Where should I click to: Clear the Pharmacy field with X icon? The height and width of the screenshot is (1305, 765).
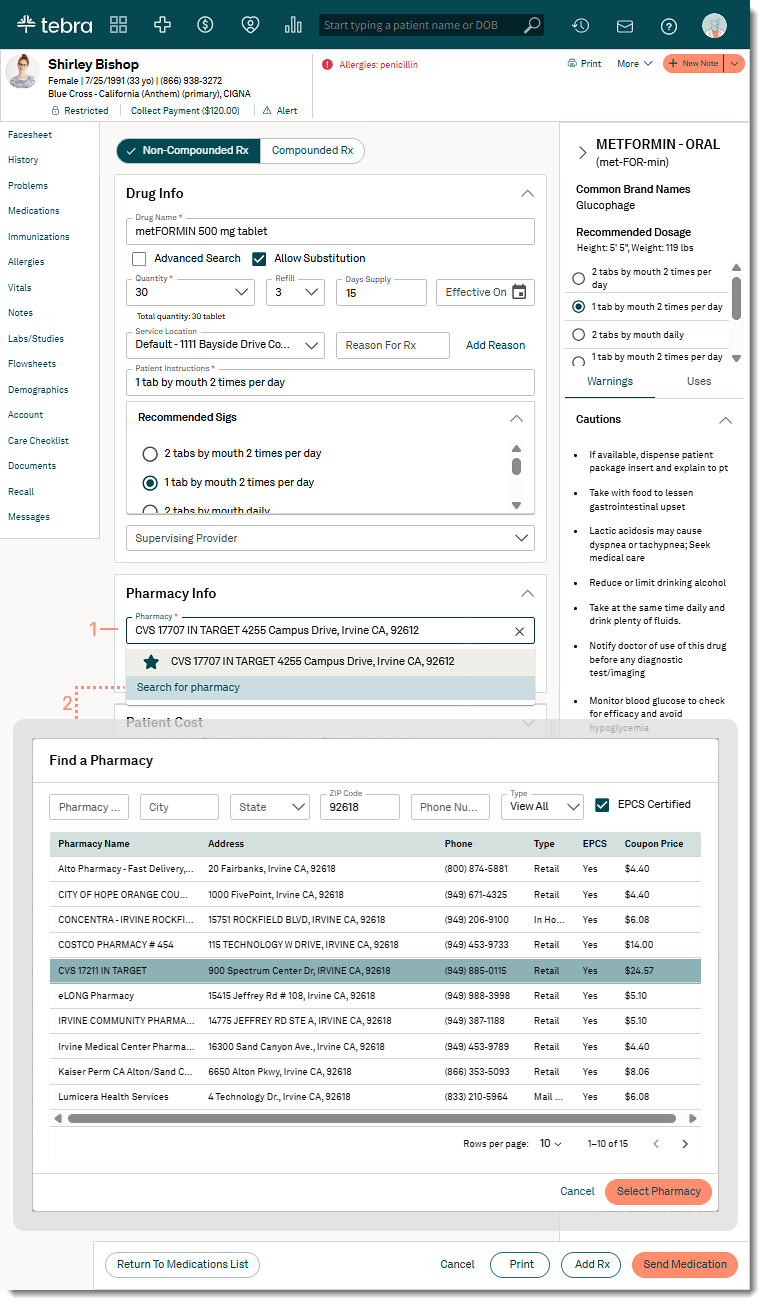click(x=519, y=631)
